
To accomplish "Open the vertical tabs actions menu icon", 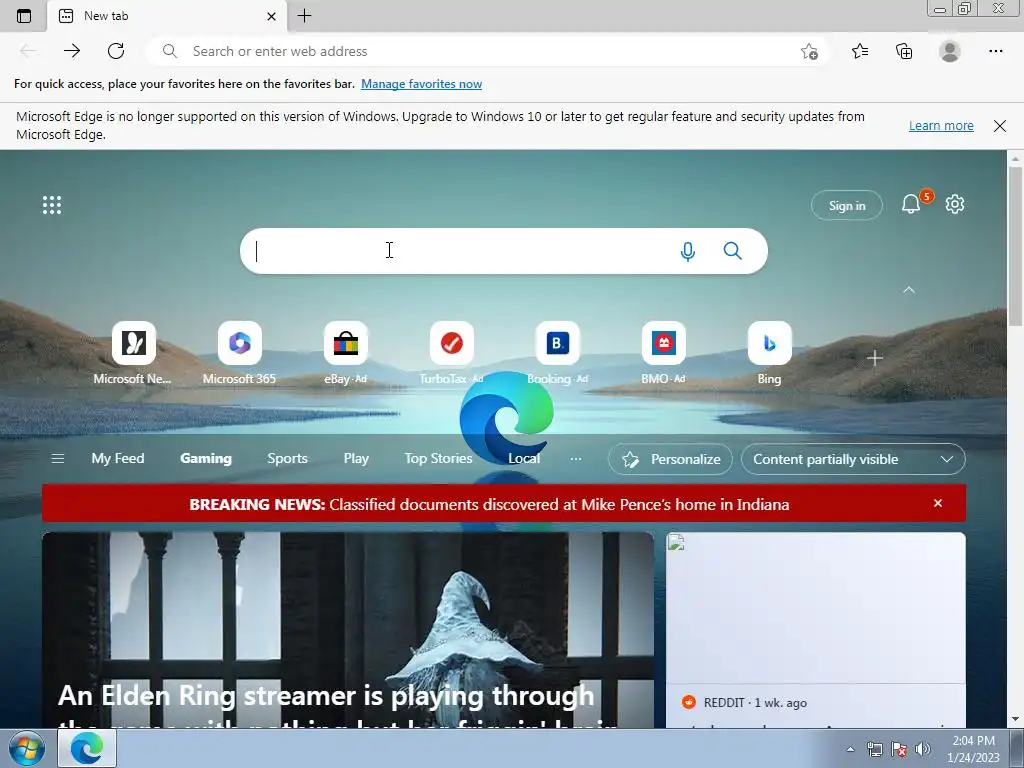I will click(24, 16).
